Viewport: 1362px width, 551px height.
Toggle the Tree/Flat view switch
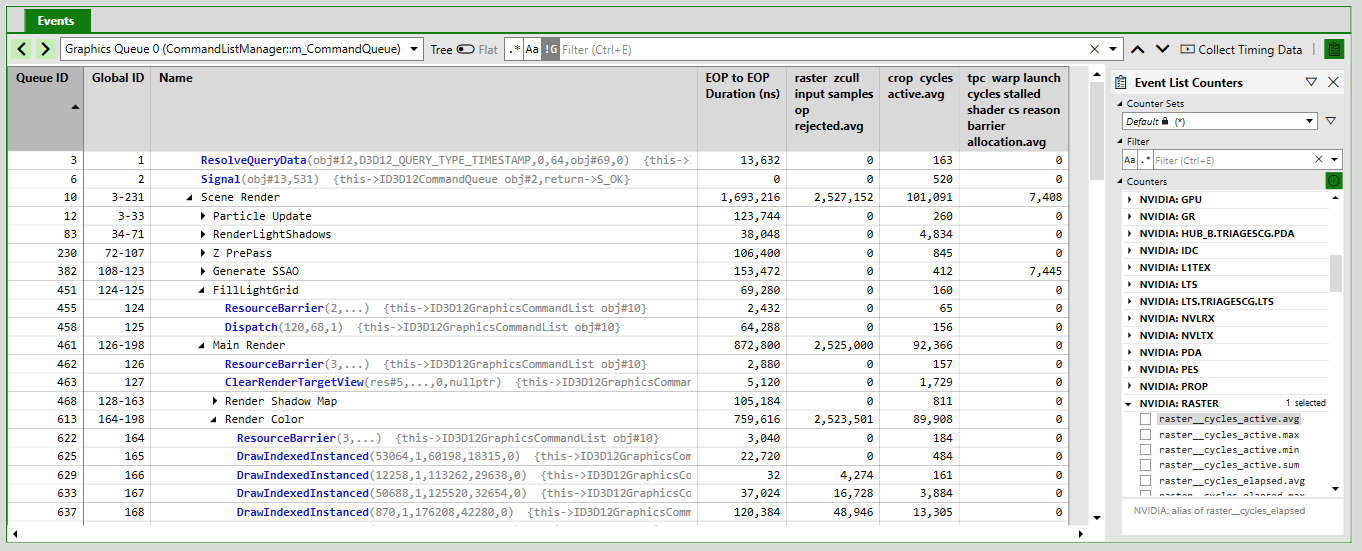(466, 49)
